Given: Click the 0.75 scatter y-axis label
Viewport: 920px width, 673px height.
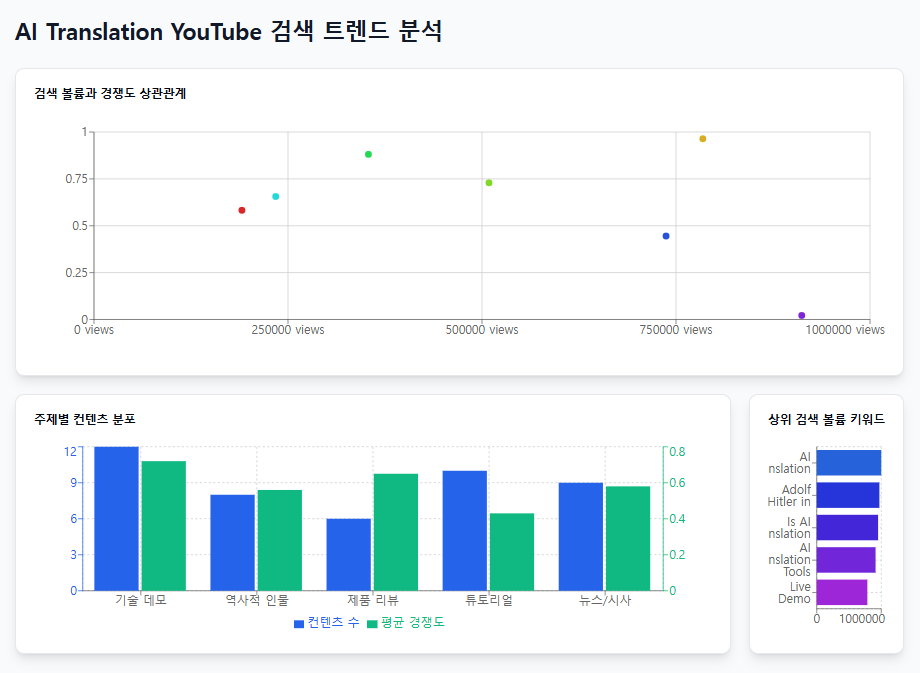Looking at the screenshot, I should pyautogui.click(x=76, y=179).
